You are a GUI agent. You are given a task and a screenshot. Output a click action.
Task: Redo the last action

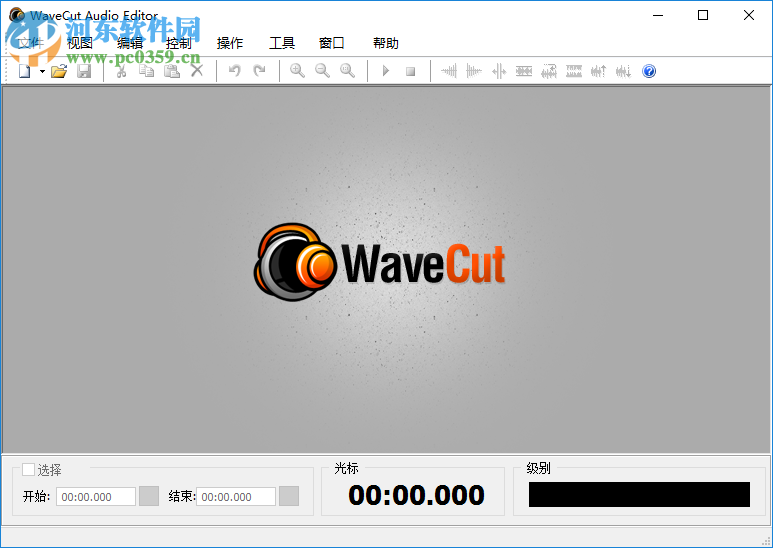point(259,71)
